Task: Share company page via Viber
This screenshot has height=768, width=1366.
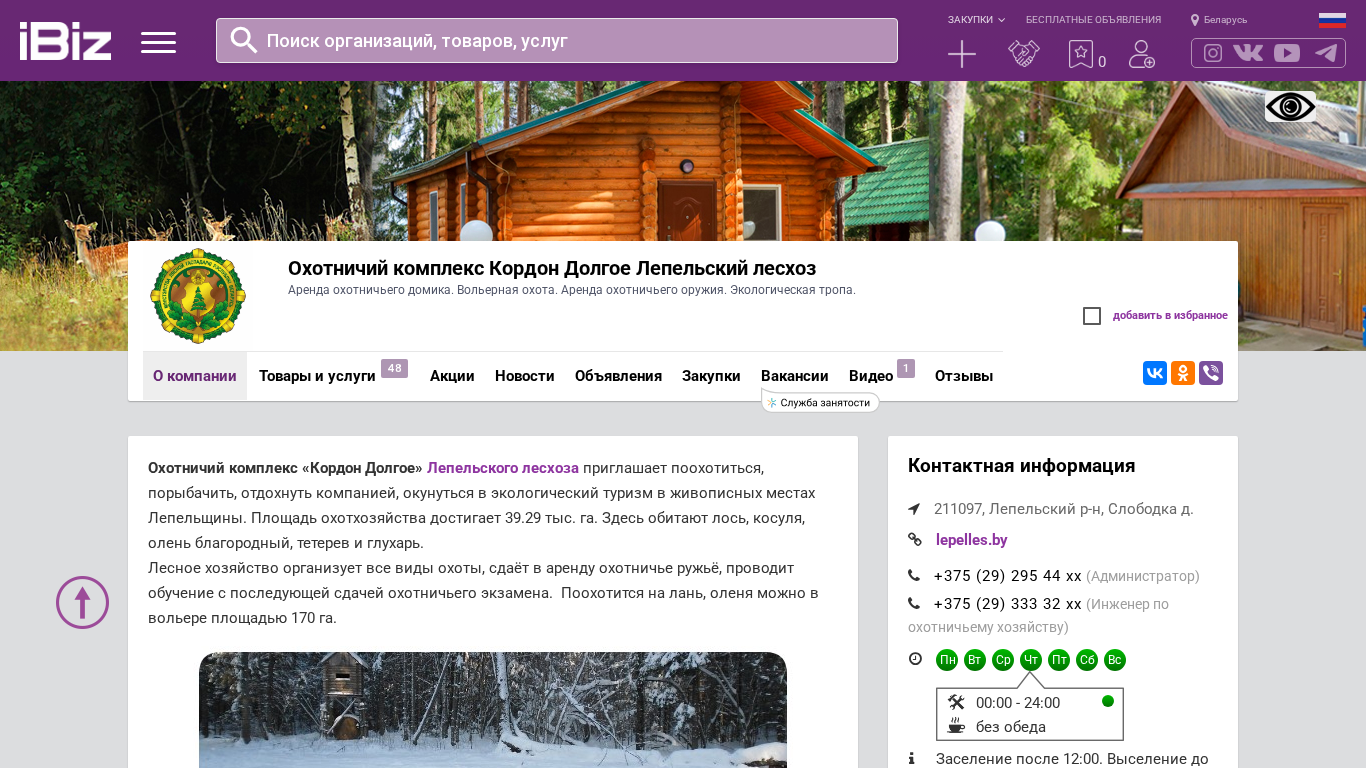Action: (1211, 373)
